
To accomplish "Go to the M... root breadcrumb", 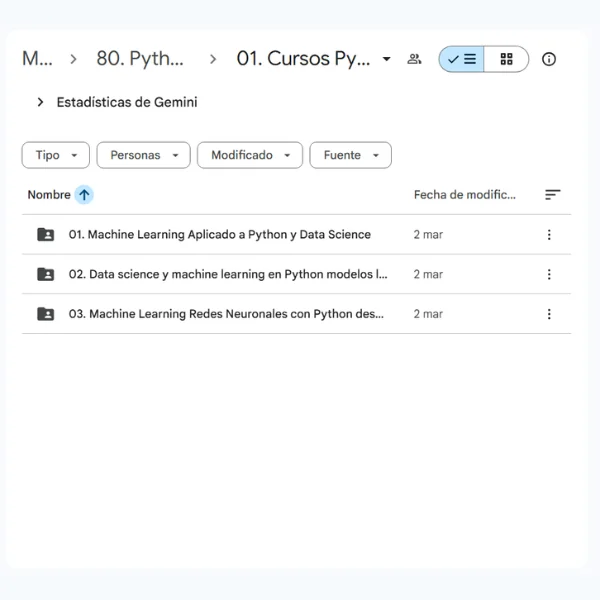I will [37, 59].
